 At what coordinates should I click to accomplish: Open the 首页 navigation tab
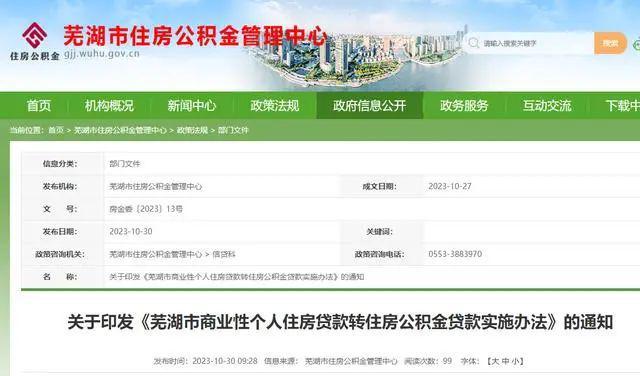pos(39,106)
